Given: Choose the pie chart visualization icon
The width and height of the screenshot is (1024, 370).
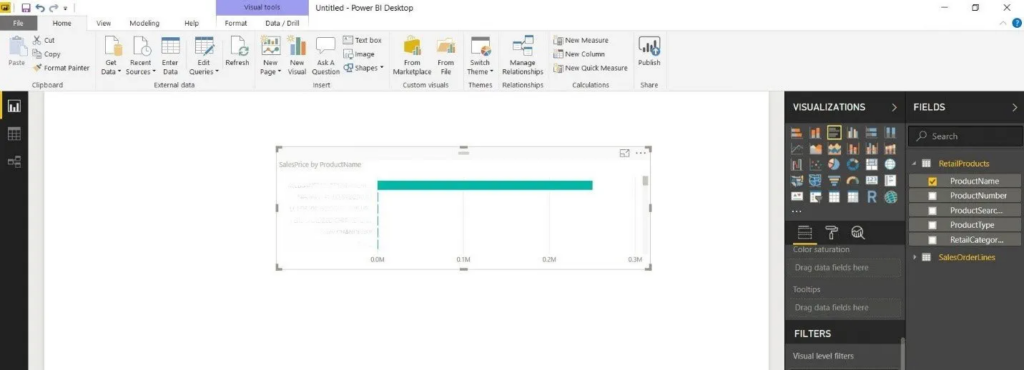Looking at the screenshot, I should [x=834, y=164].
